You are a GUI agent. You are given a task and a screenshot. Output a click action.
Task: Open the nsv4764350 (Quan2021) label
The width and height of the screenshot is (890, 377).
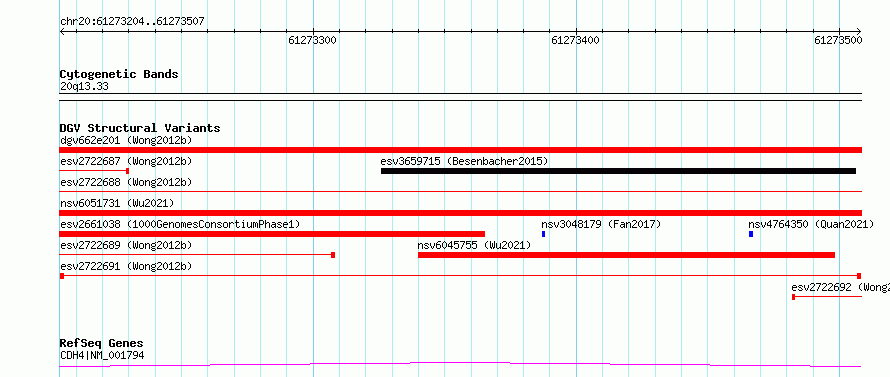tap(811, 224)
